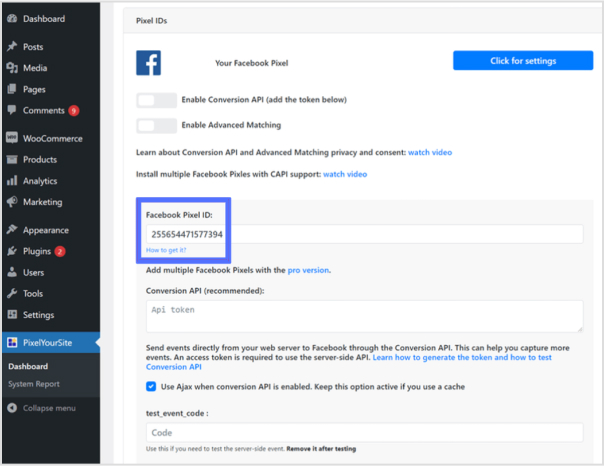Click the Posts pin icon

tap(12, 47)
